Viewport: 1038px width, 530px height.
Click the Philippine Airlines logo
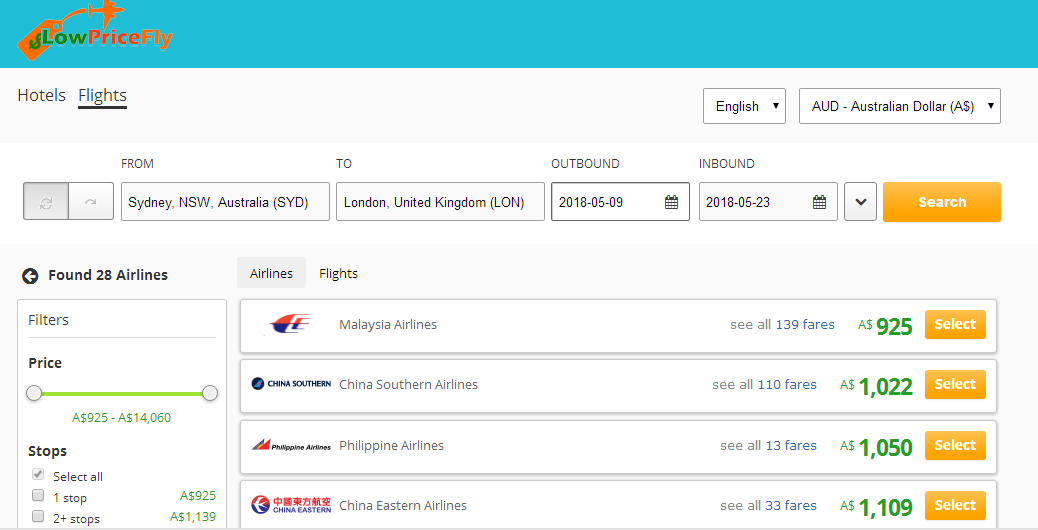pos(291,445)
